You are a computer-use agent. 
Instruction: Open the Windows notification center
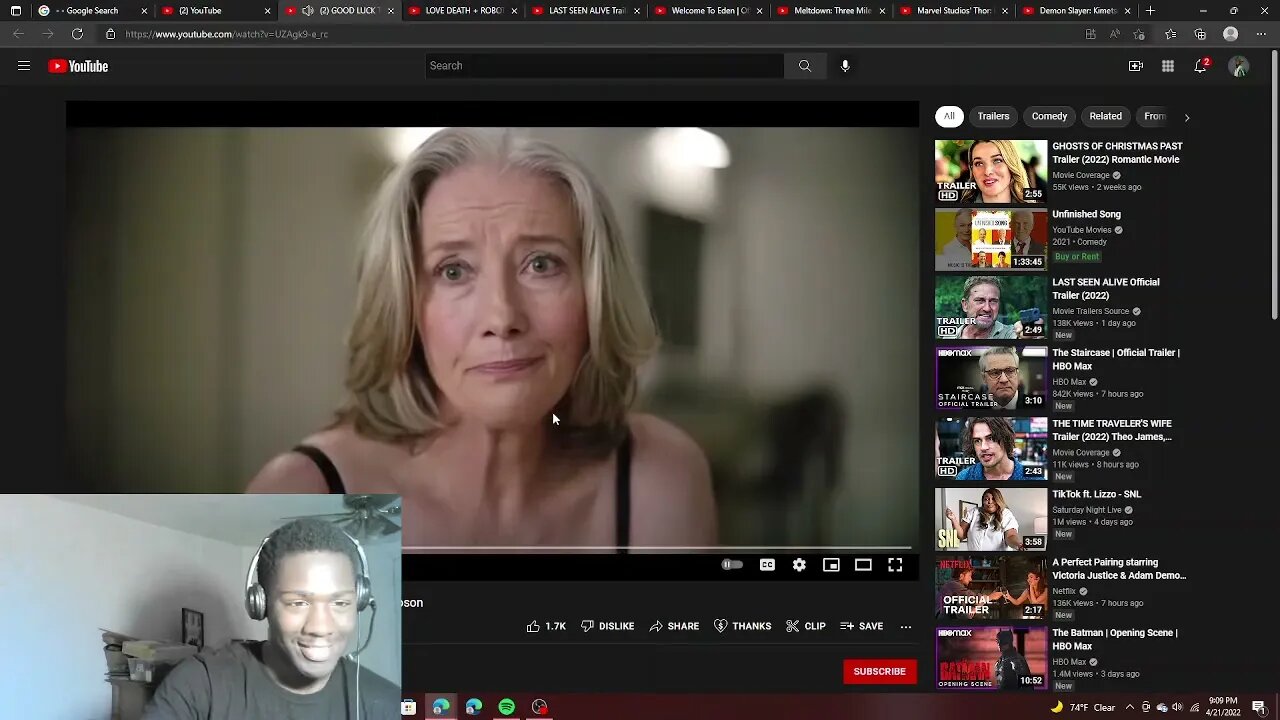click(1259, 707)
